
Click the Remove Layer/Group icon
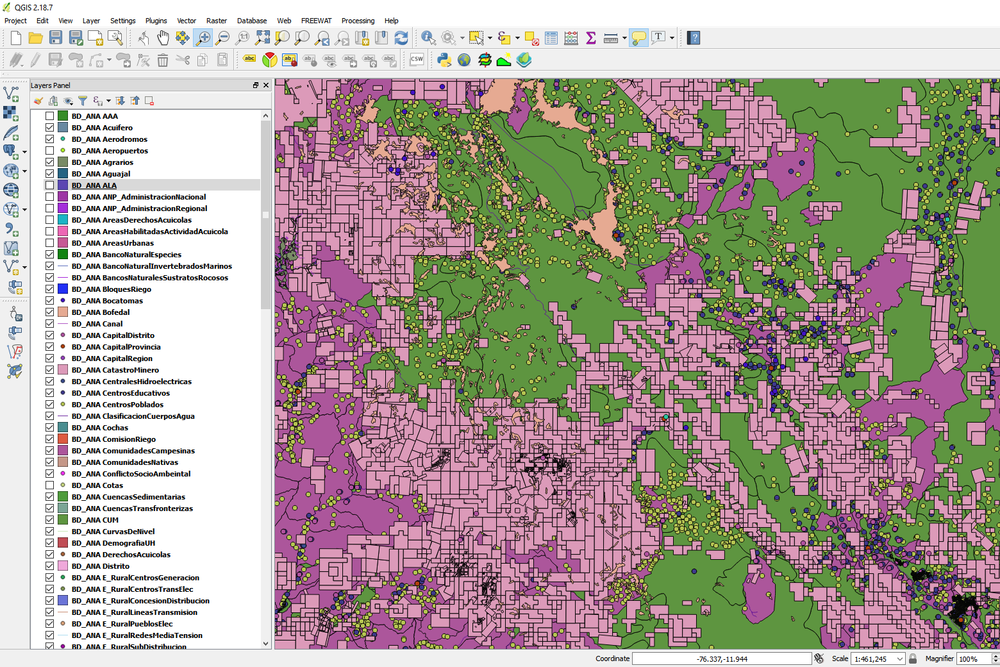[148, 100]
